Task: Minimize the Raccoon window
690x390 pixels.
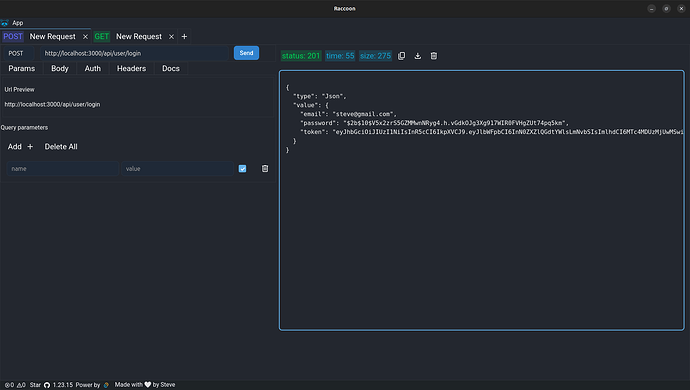Action: (x=652, y=9)
